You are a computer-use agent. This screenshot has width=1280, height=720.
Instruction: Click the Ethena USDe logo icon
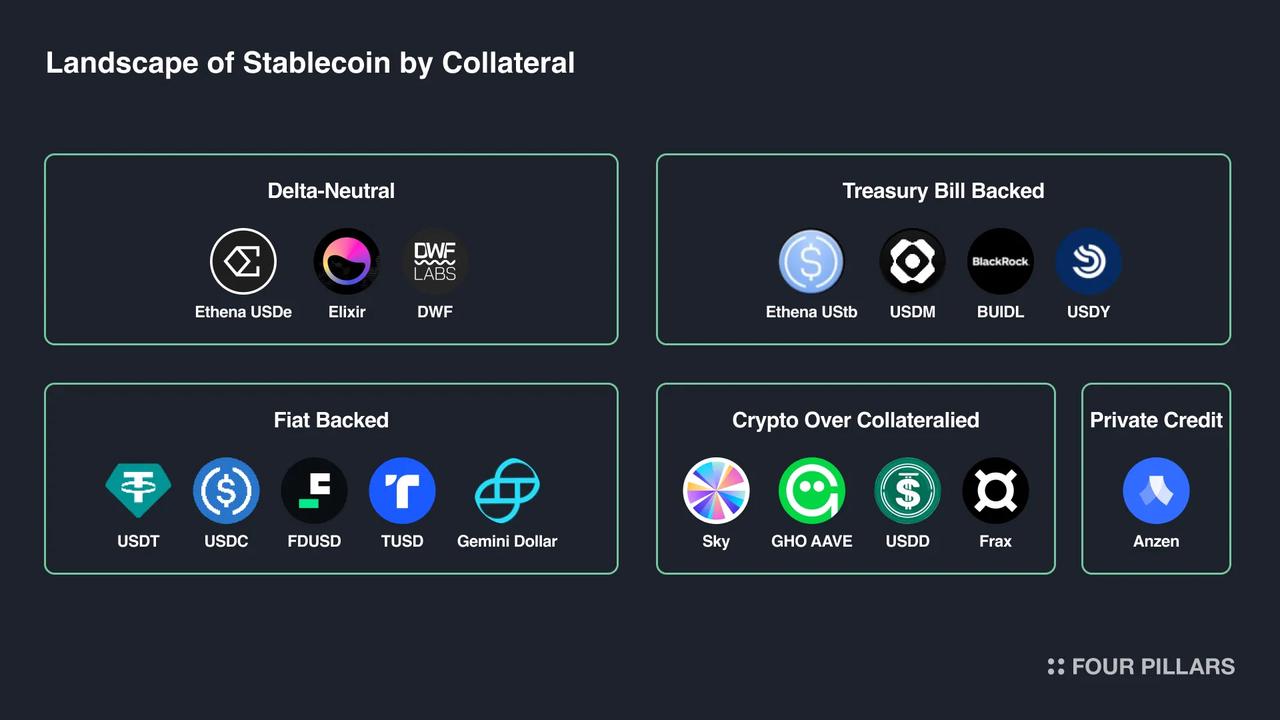(x=243, y=261)
